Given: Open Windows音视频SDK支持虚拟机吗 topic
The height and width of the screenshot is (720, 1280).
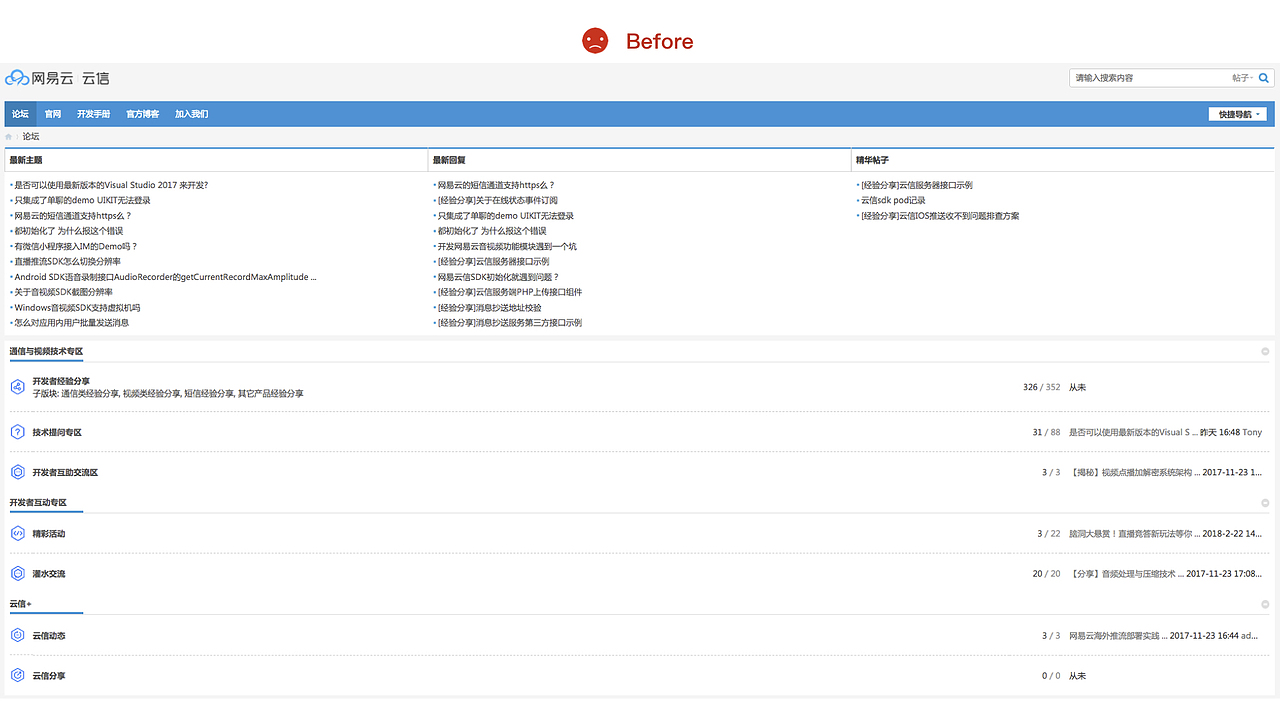Looking at the screenshot, I should [77, 308].
